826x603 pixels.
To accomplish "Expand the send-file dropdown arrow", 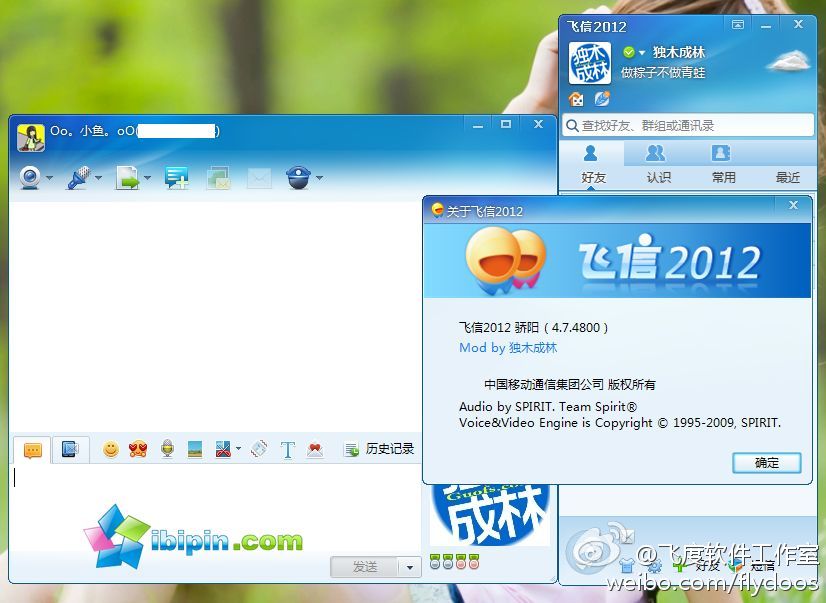I will [148, 178].
